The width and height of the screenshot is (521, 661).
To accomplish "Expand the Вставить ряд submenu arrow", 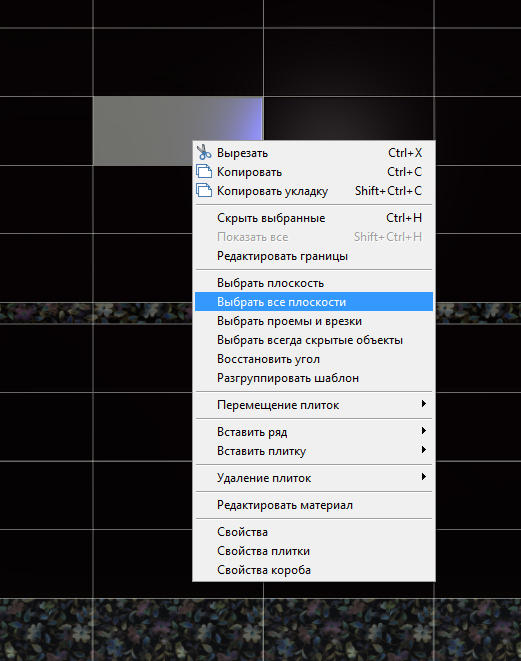I will tap(424, 431).
